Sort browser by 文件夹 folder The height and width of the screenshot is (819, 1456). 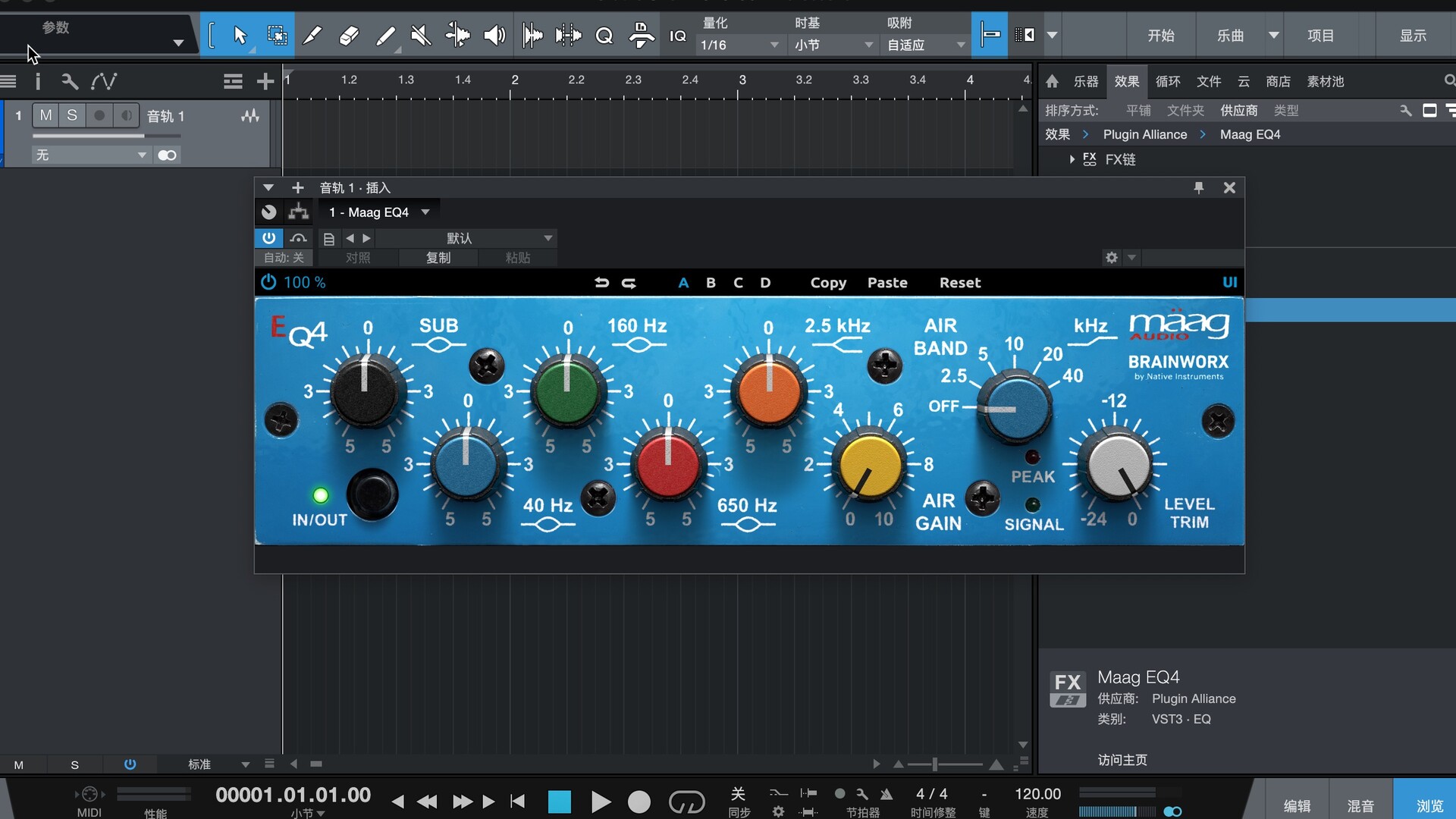click(1185, 111)
